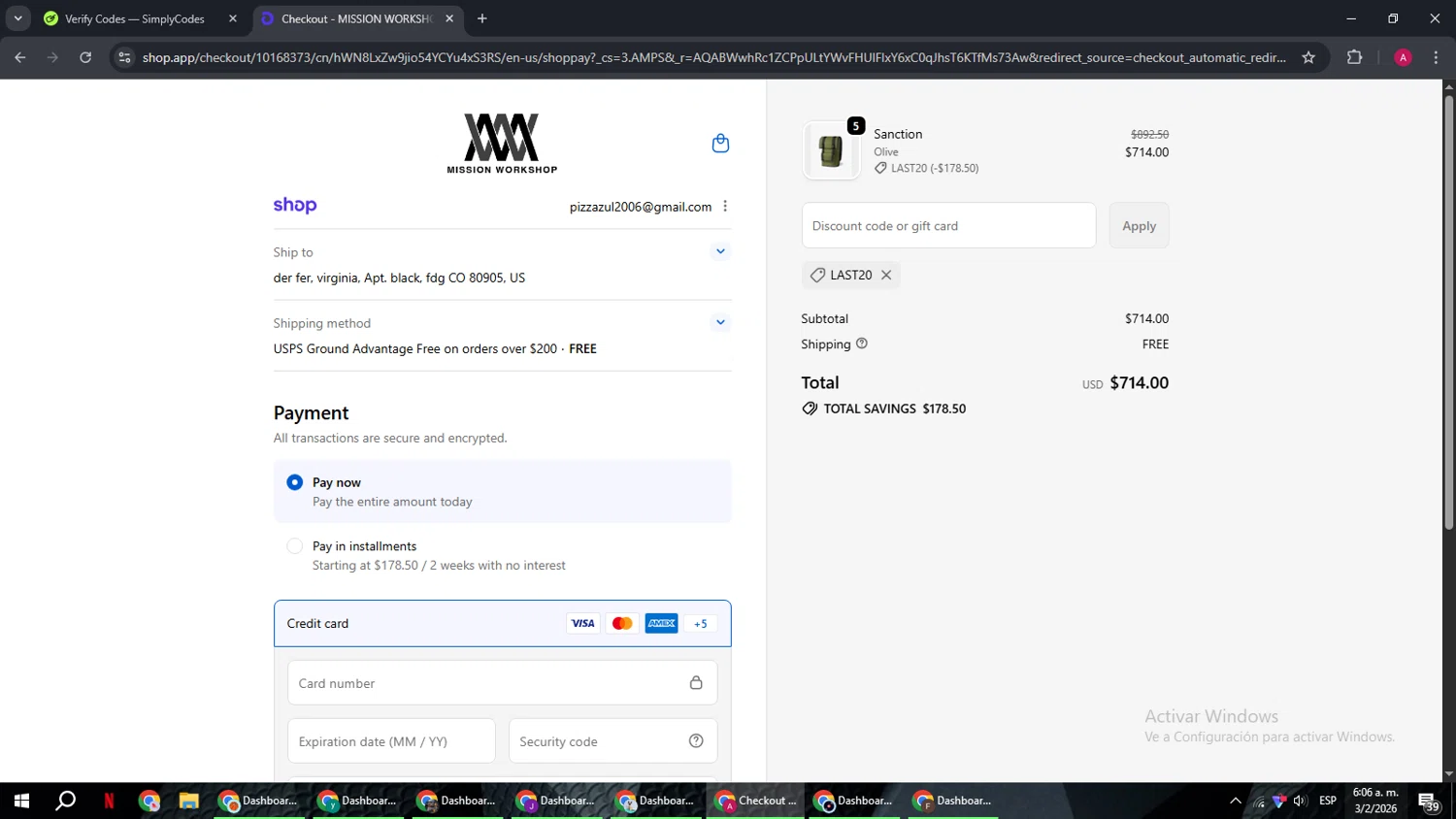Select the Credit card payment method

pyautogui.click(x=502, y=623)
